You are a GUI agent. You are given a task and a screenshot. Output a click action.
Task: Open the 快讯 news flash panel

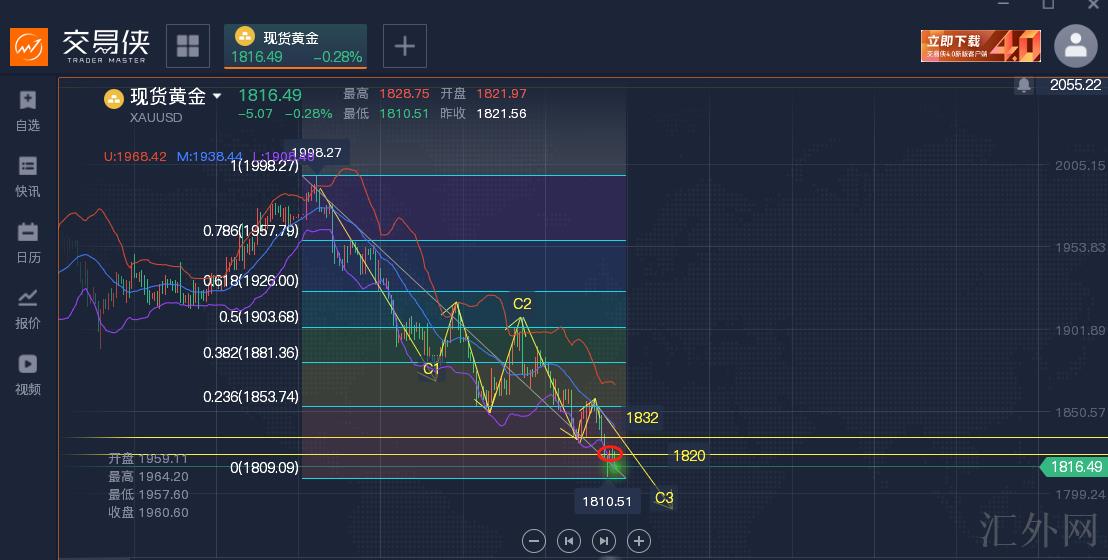(28, 176)
